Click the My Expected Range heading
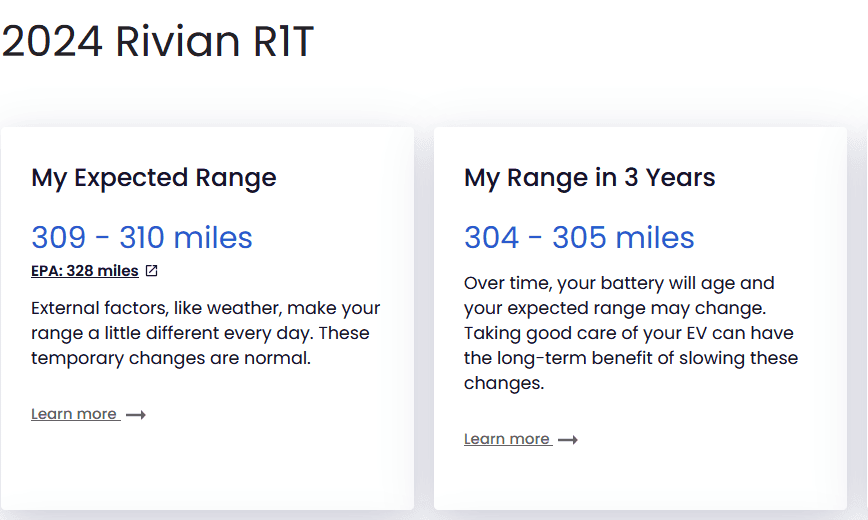This screenshot has height=520, width=868. click(154, 178)
